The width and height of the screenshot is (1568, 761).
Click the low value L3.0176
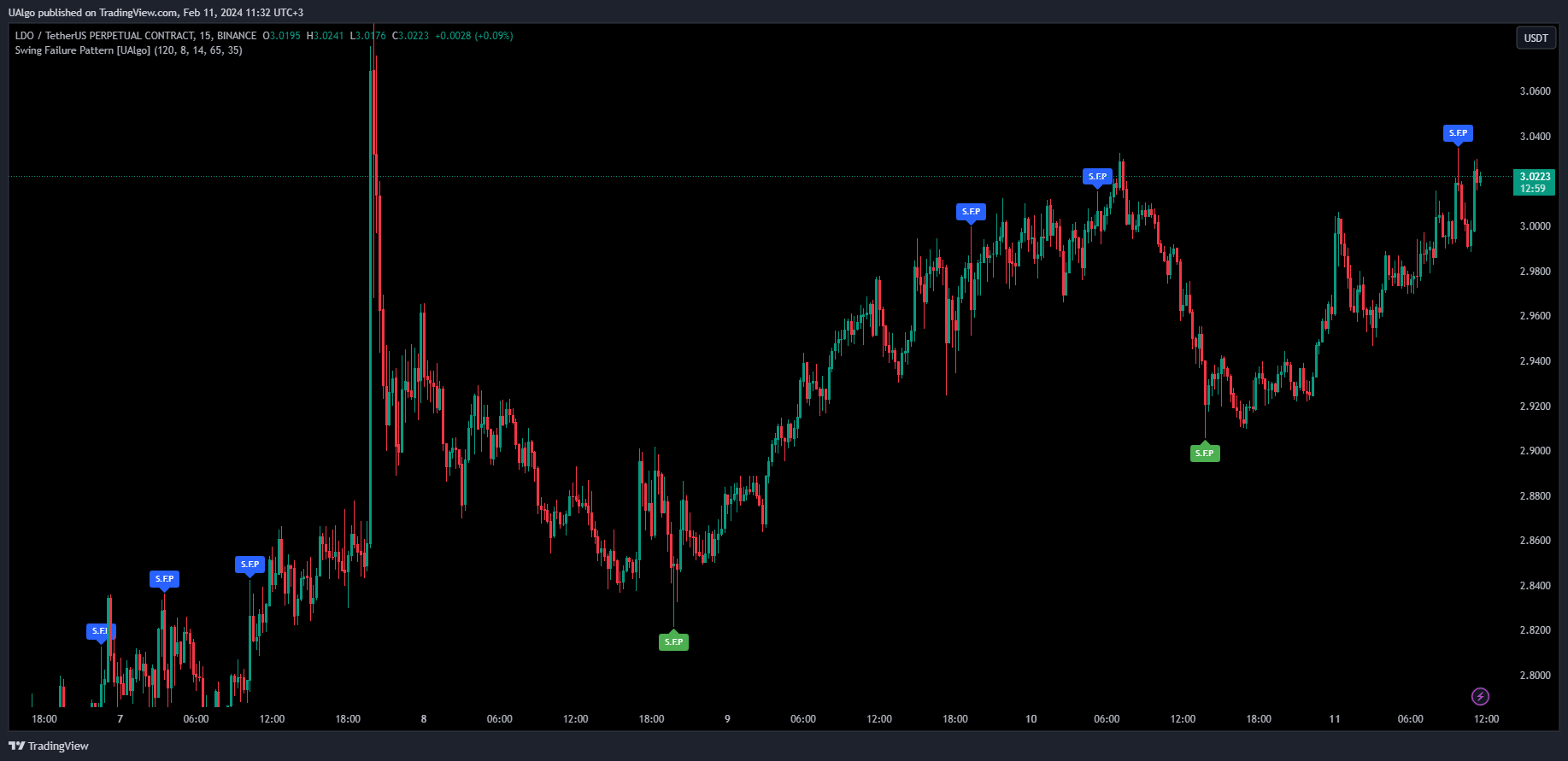click(x=367, y=36)
